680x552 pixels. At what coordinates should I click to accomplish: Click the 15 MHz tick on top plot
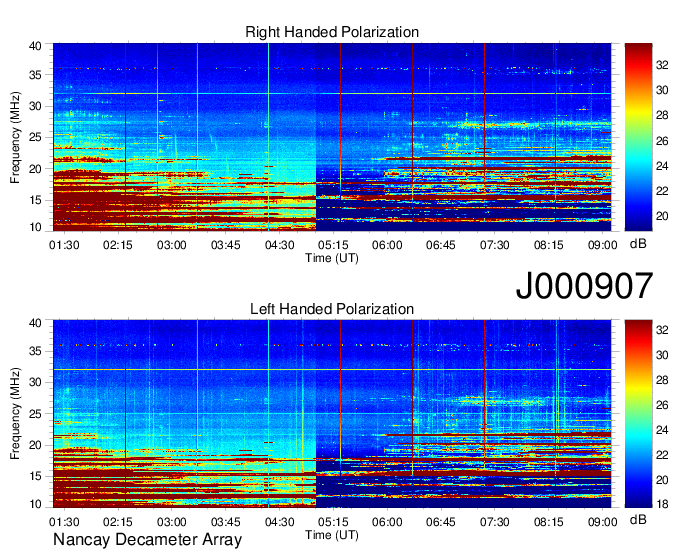tap(35, 200)
